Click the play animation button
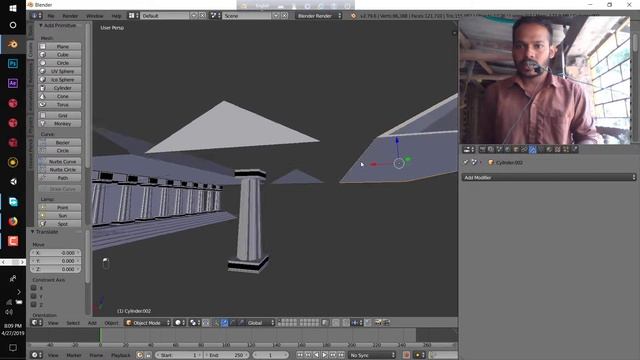The width and height of the screenshot is (640, 360). pyautogui.click(x=324, y=355)
